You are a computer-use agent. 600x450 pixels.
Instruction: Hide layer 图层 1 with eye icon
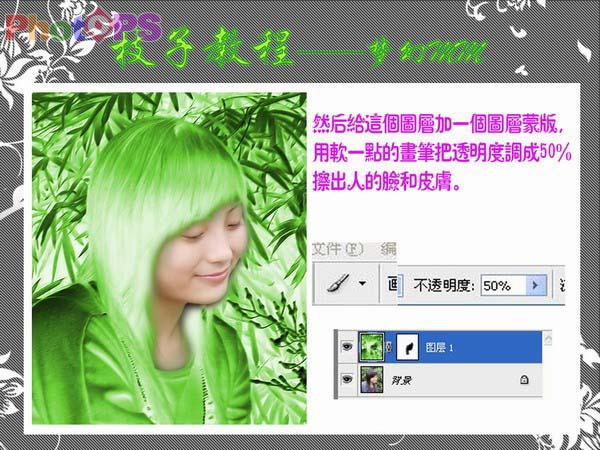[x=347, y=347]
